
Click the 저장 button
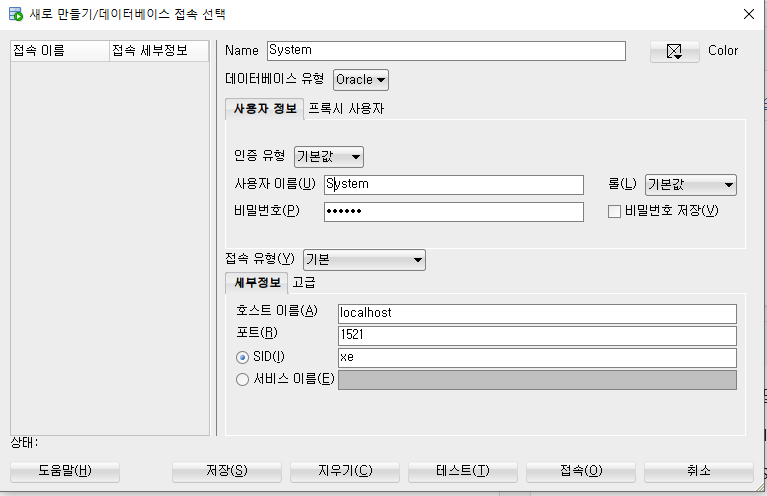(227, 471)
